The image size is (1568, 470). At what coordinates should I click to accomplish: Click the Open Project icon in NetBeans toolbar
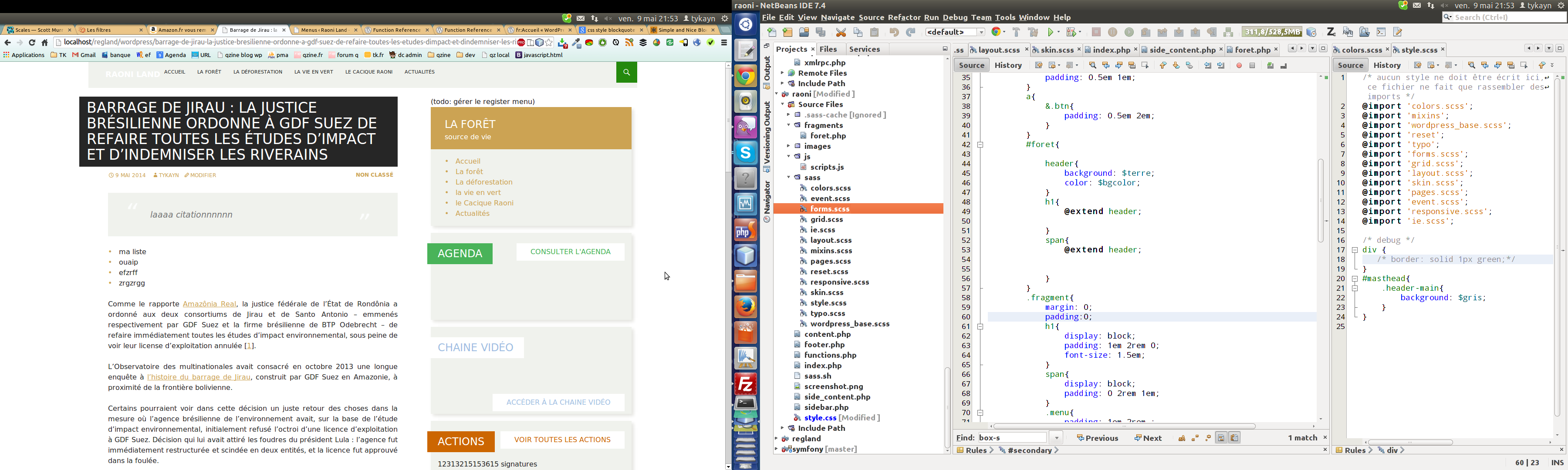pos(804,32)
